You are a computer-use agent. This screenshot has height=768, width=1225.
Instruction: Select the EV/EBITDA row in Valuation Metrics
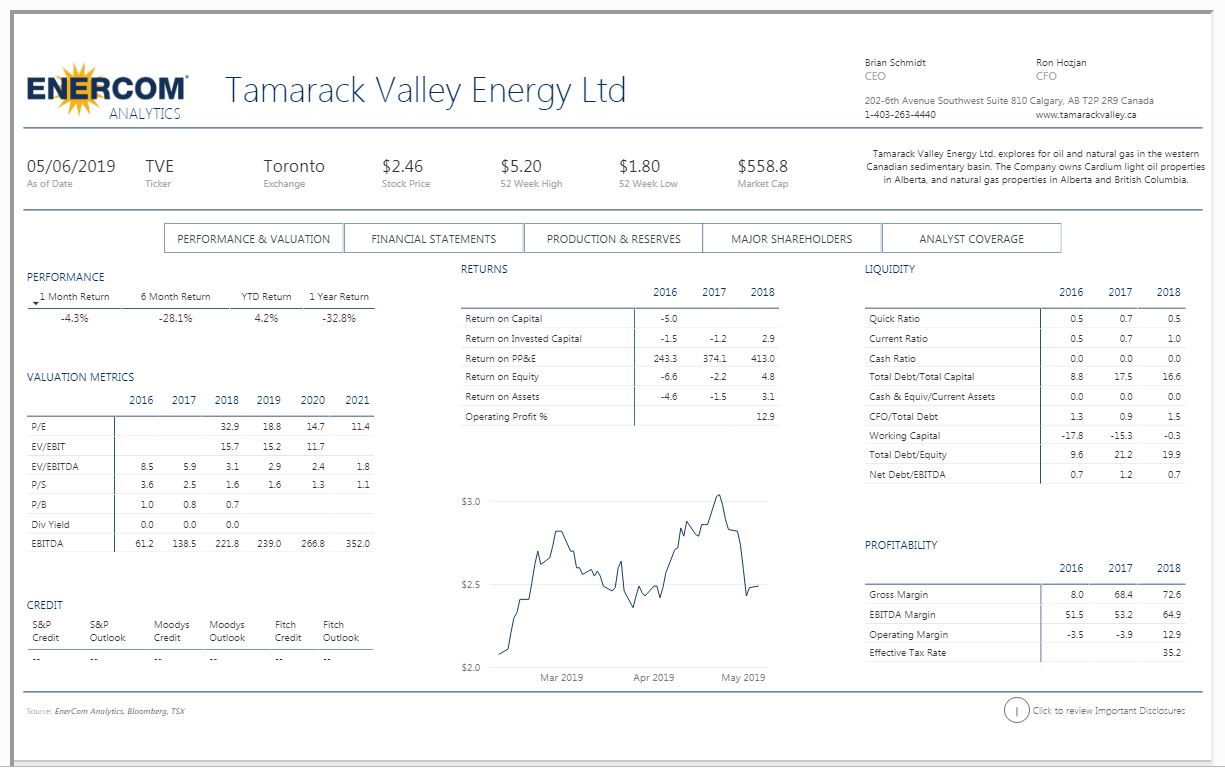(57, 465)
